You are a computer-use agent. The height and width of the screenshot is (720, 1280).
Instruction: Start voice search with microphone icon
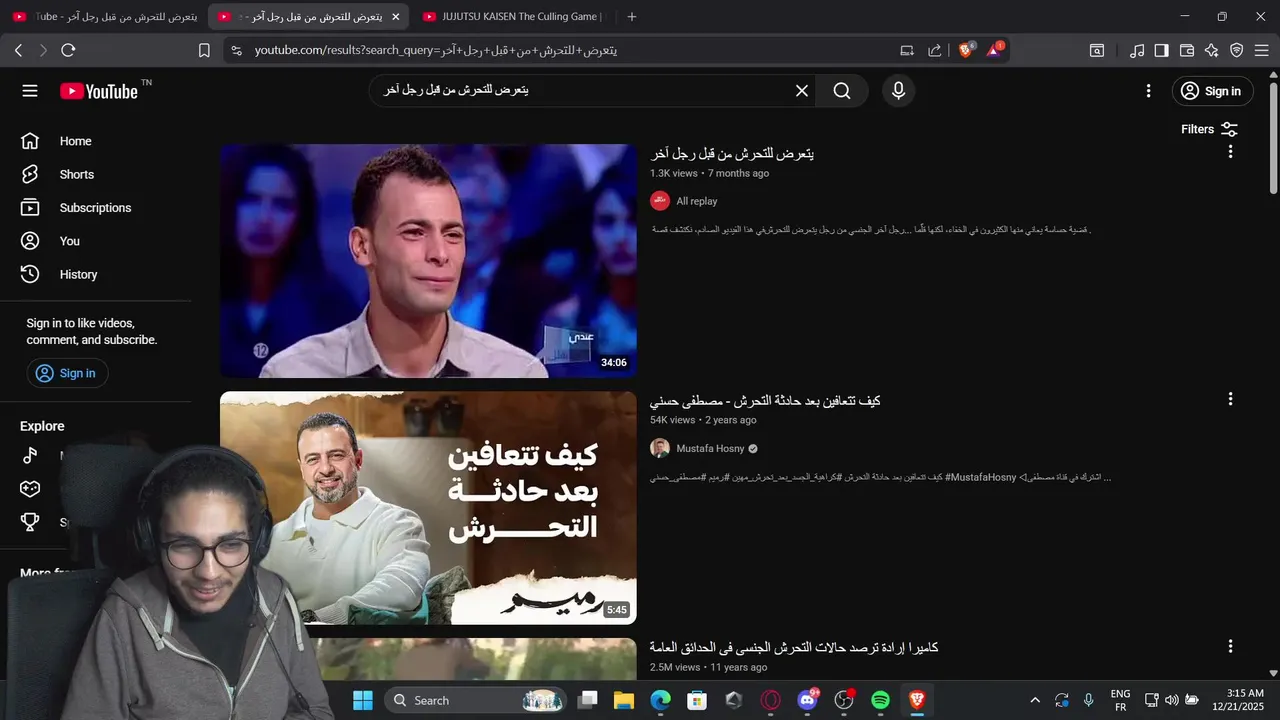point(898,91)
